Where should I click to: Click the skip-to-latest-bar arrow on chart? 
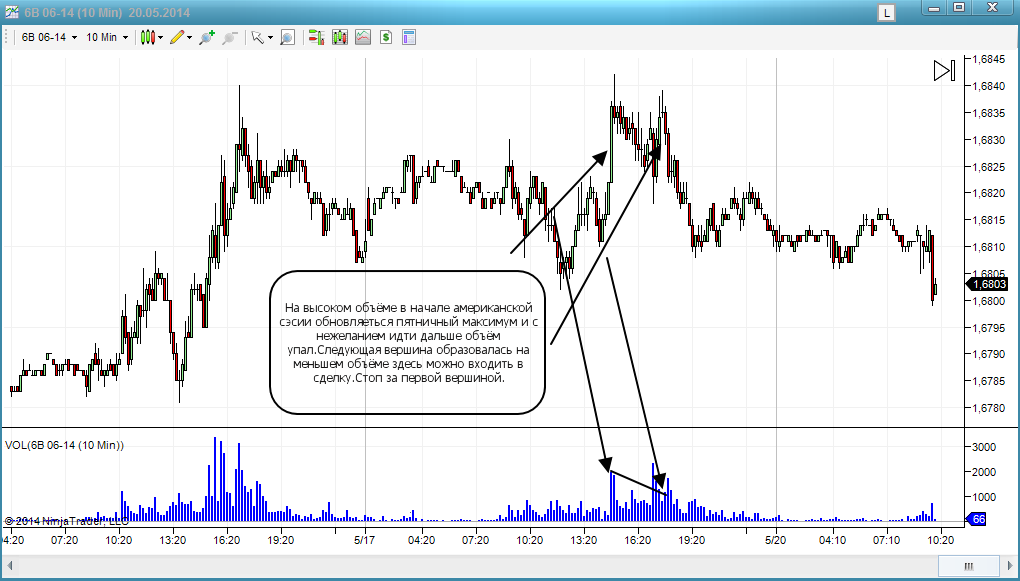pyautogui.click(x=944, y=70)
